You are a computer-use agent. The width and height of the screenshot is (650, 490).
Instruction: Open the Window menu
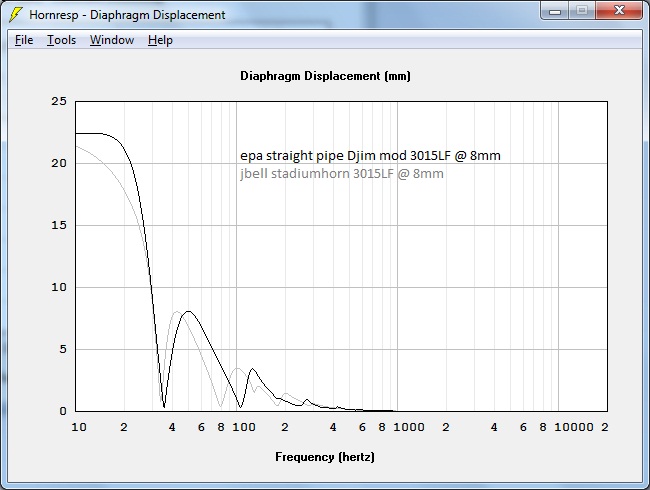pos(112,40)
